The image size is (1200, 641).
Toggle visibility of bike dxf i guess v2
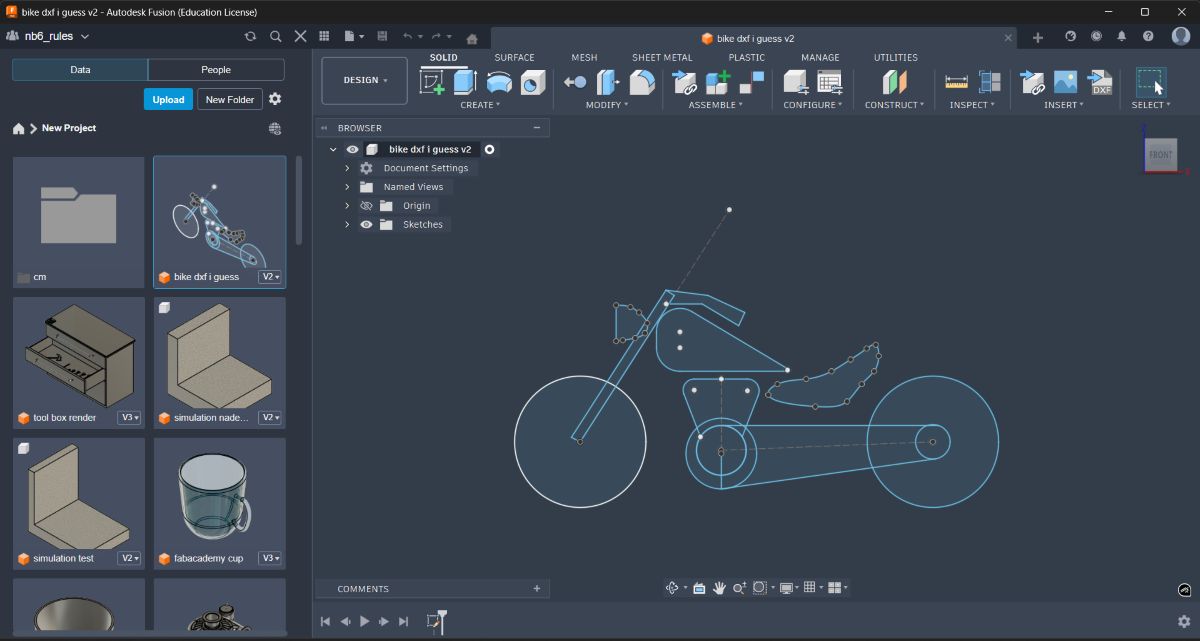point(353,149)
